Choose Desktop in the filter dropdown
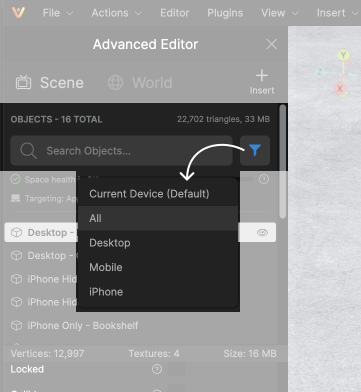The height and width of the screenshot is (392, 361). (158, 243)
